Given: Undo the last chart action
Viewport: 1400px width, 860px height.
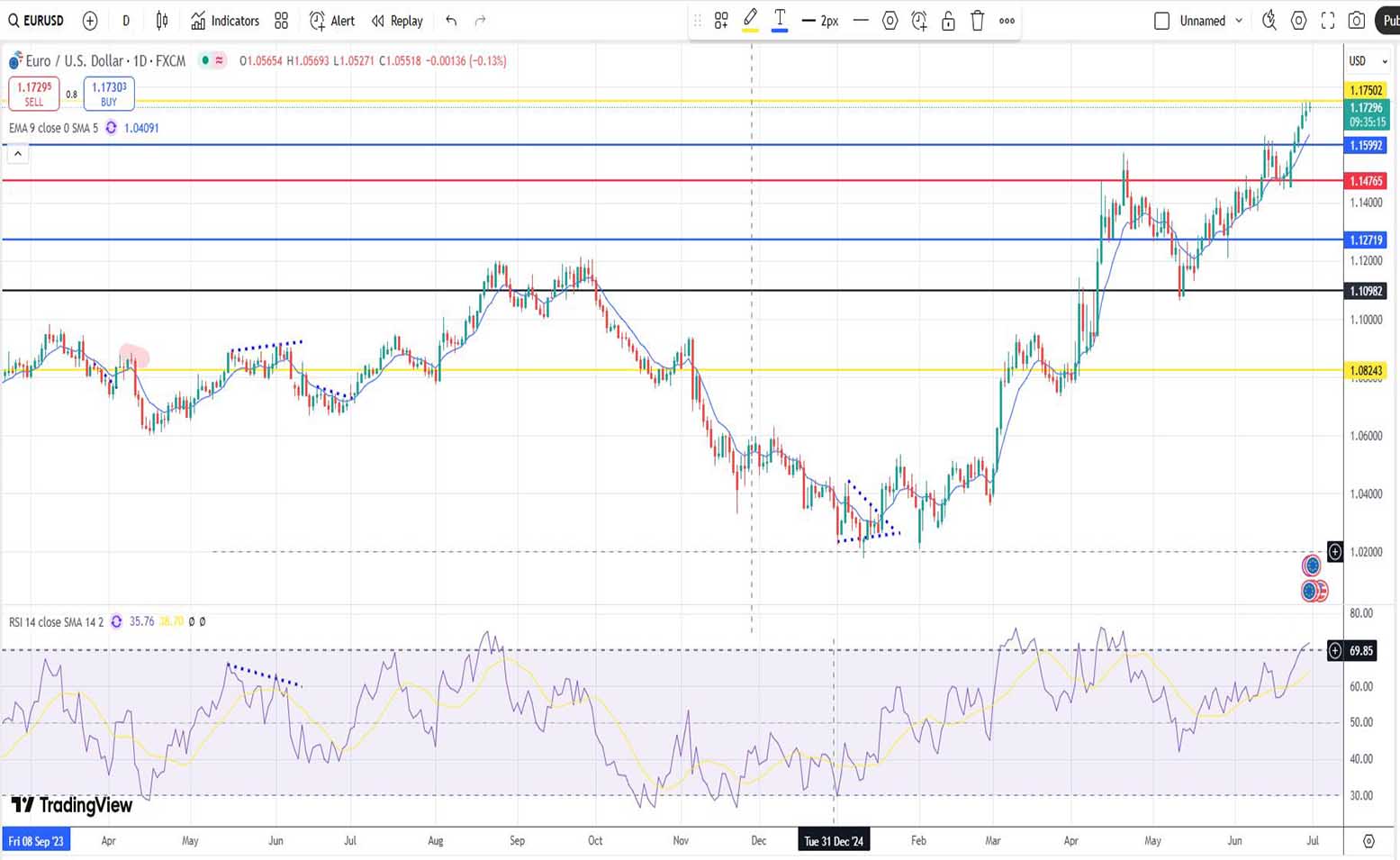Looking at the screenshot, I should tap(451, 21).
